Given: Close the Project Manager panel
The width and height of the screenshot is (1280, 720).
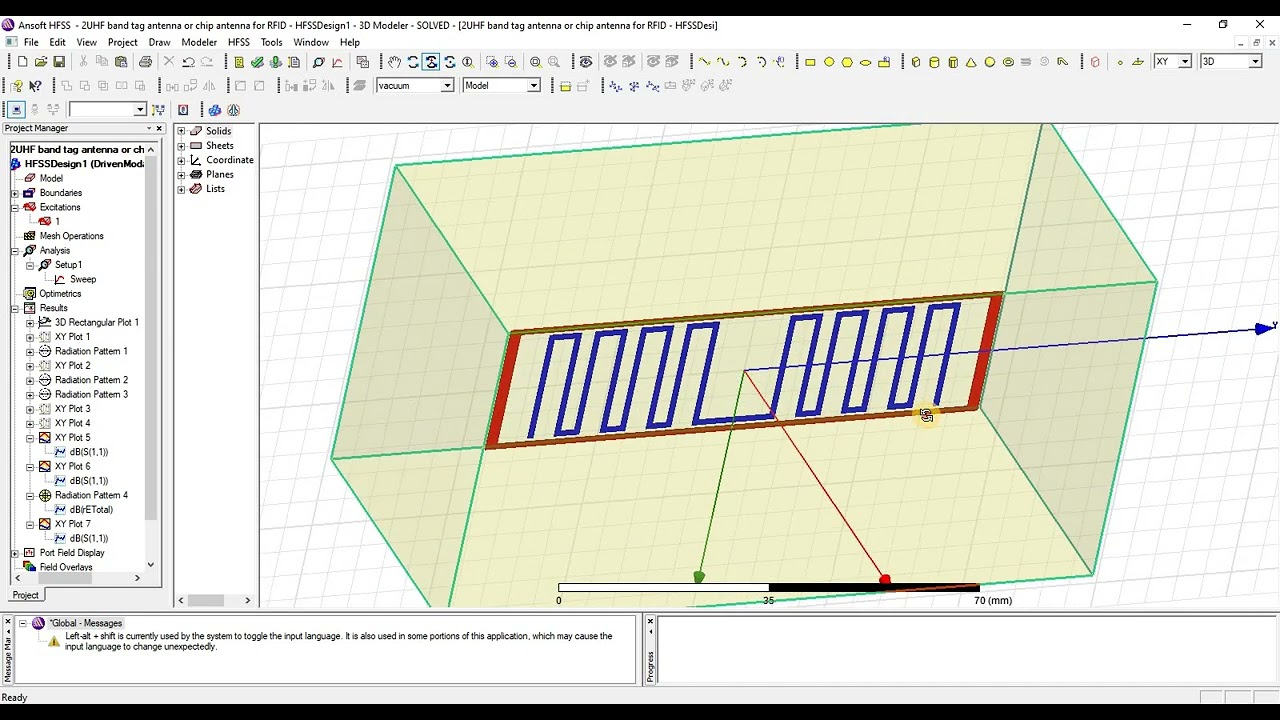Looking at the screenshot, I should point(159,128).
